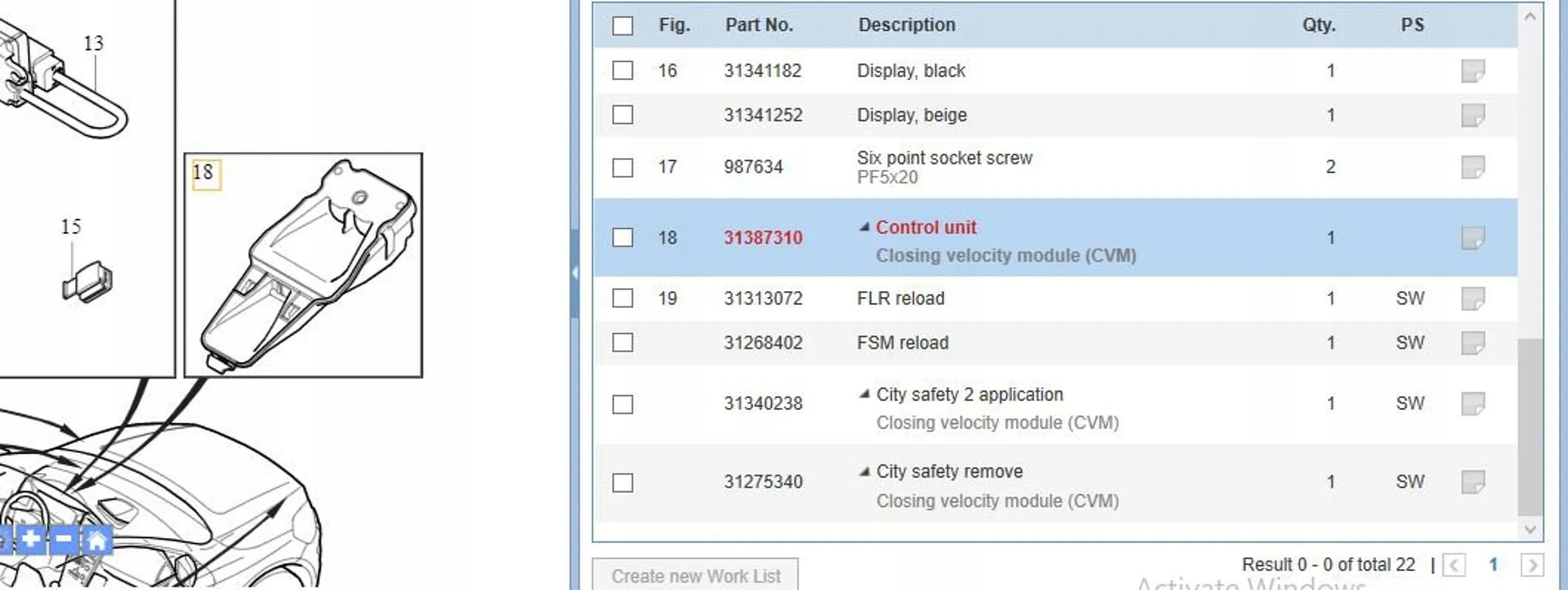The image size is (1568, 590).
Task: Open note icon for FSM reload row
Action: click(x=1472, y=343)
